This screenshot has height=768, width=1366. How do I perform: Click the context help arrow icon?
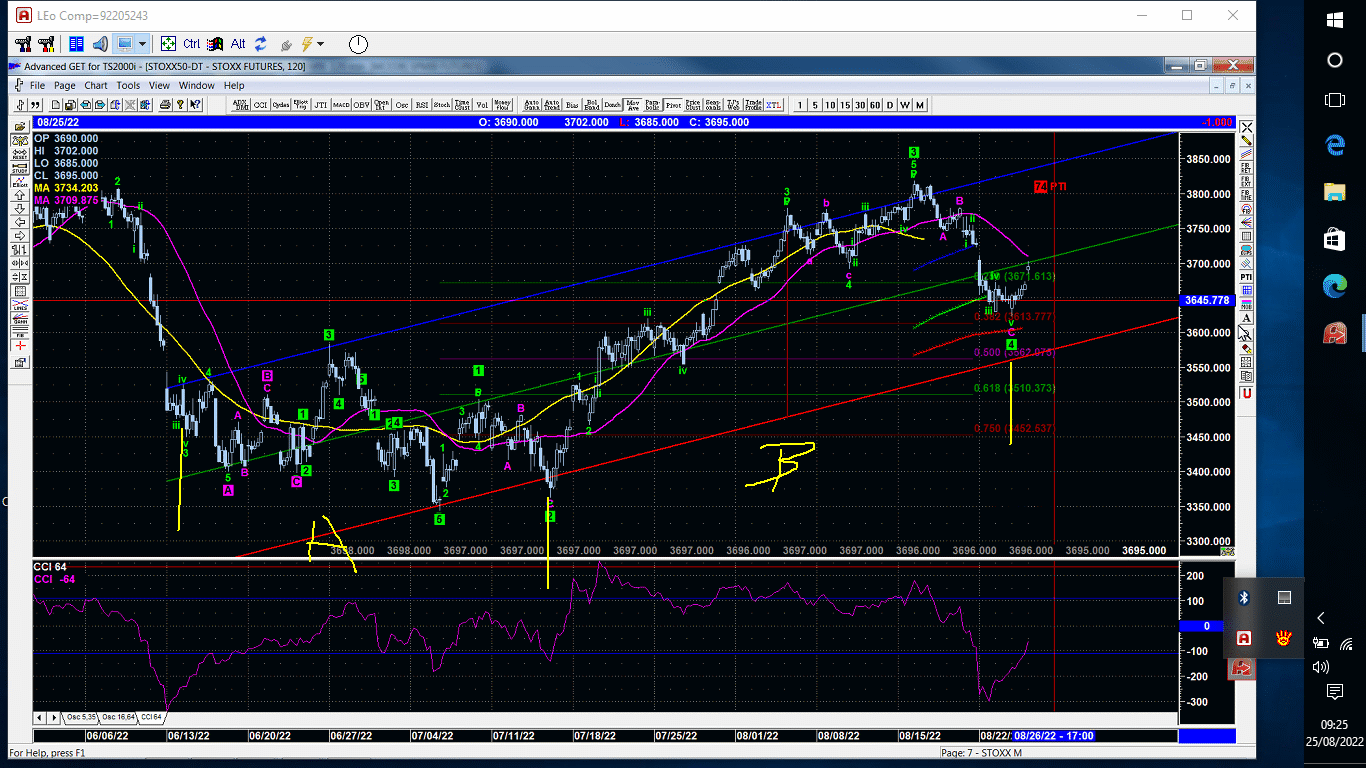tap(195, 104)
